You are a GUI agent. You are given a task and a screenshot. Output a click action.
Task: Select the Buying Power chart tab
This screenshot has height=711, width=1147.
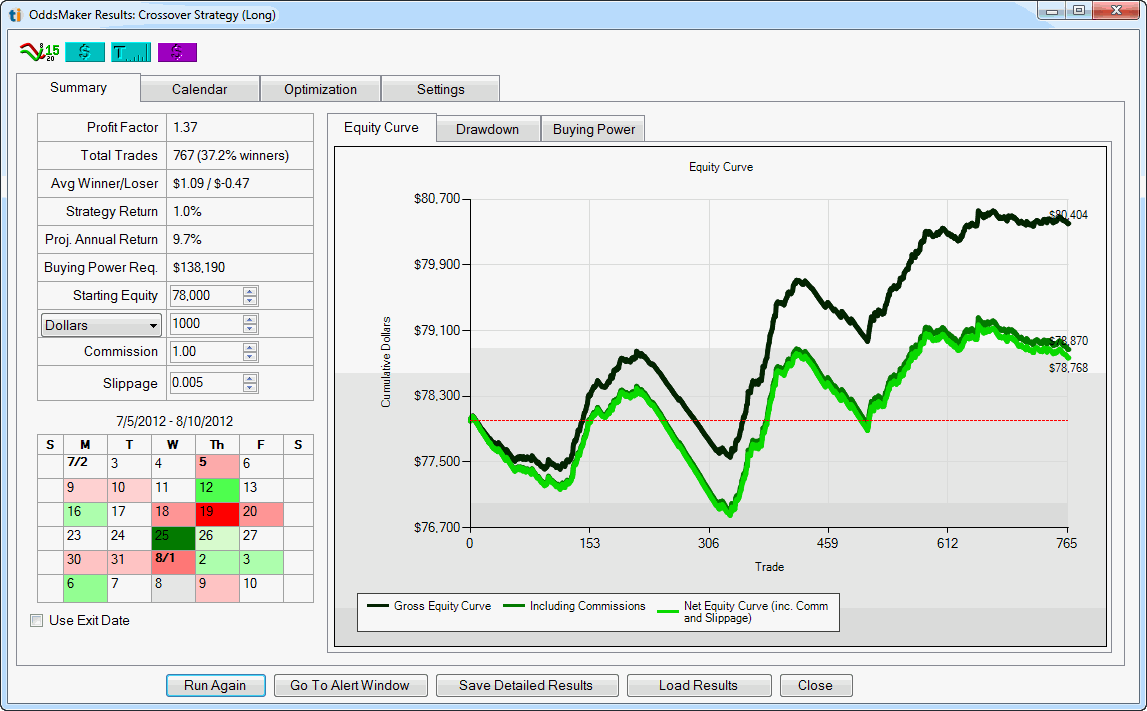tap(593, 129)
